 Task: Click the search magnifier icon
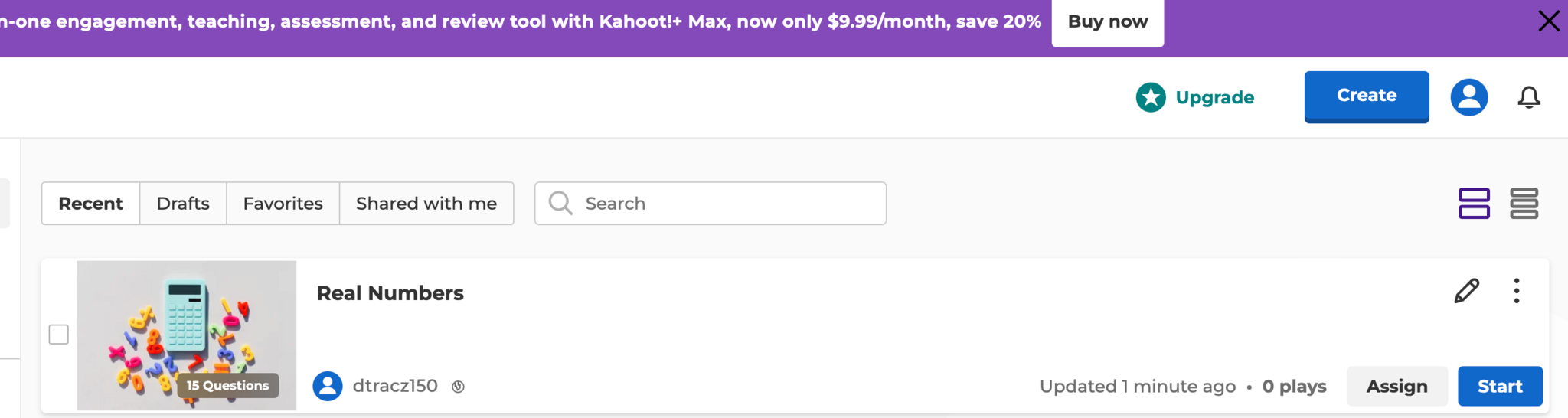click(x=560, y=204)
